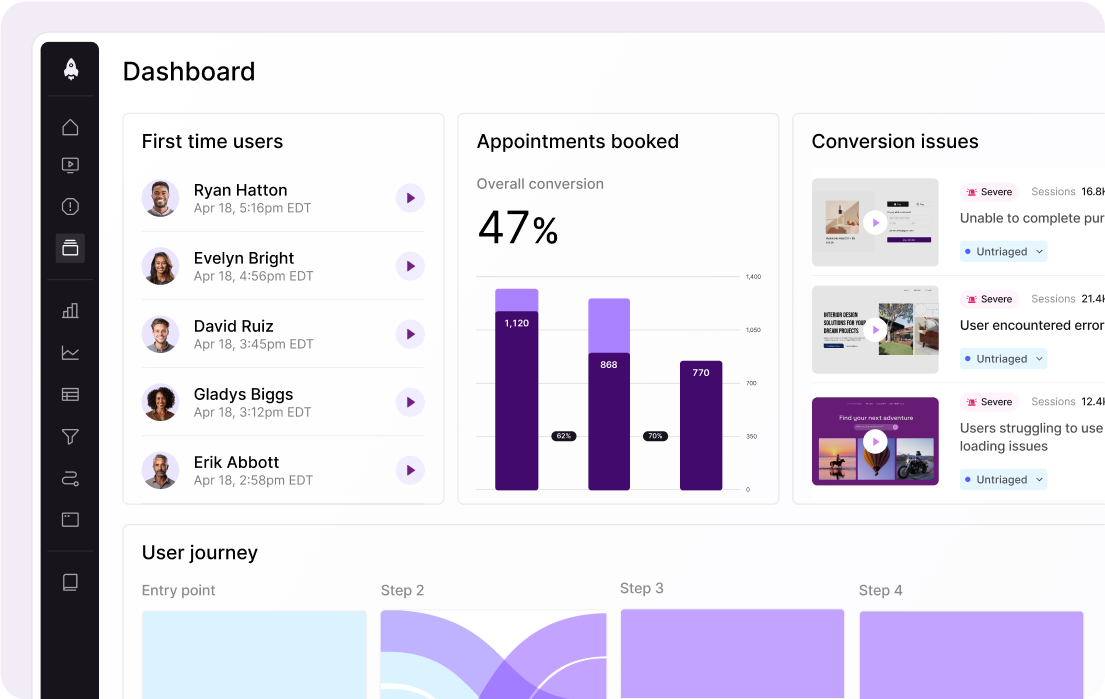Select the table grid icon in sidebar
The image size is (1105, 699).
(x=70, y=394)
